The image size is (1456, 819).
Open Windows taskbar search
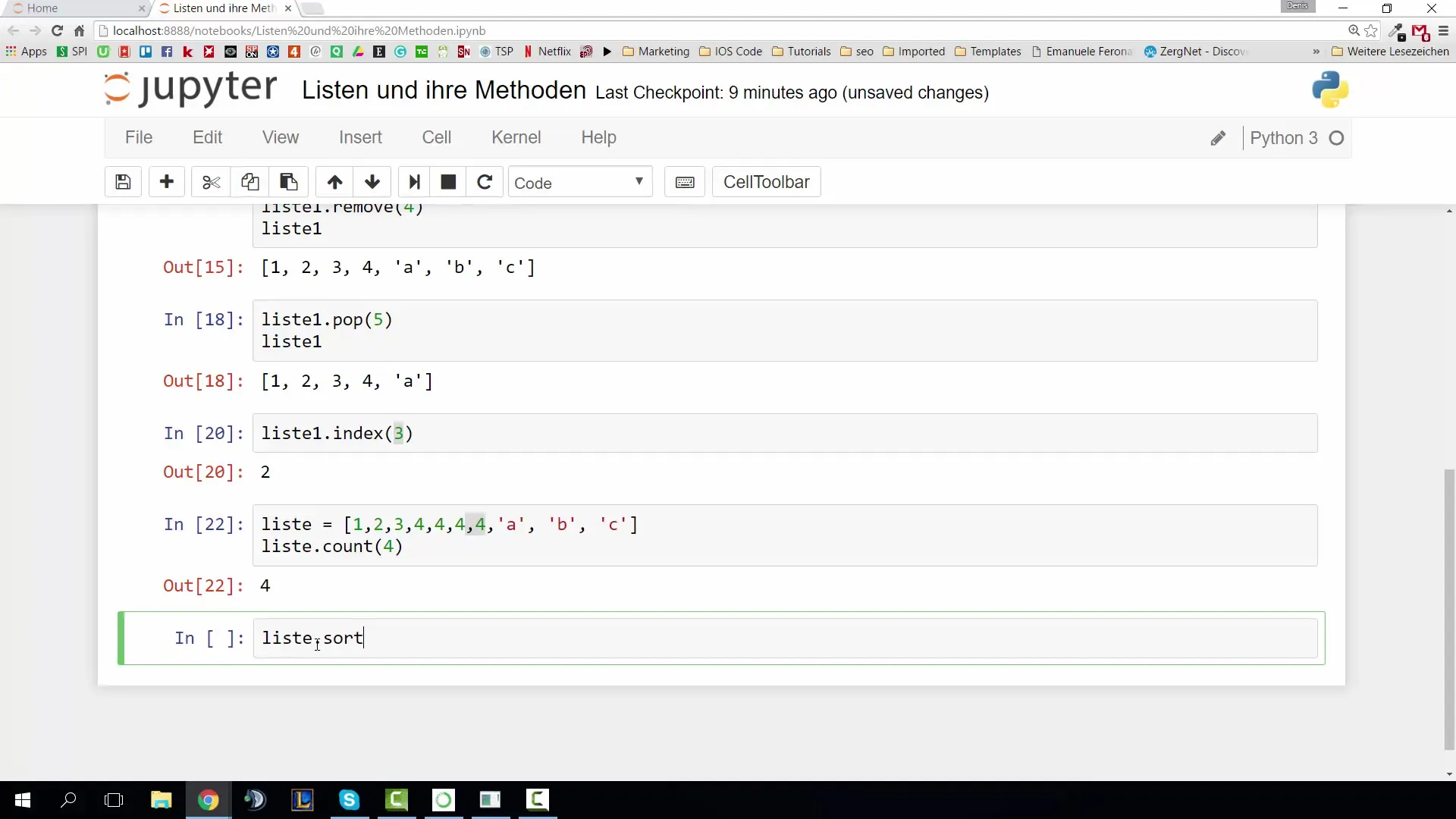point(68,800)
